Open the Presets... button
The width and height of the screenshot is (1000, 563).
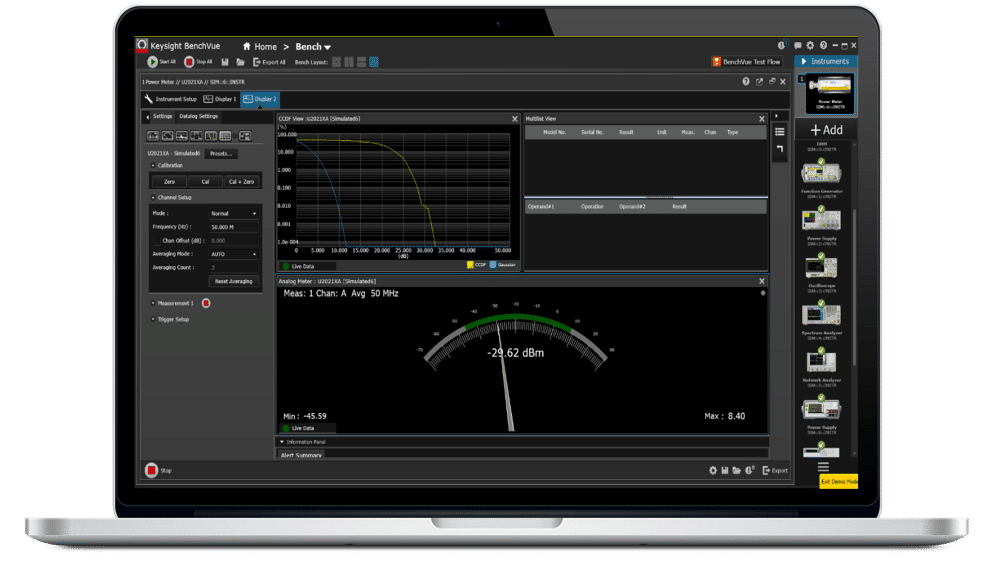tap(221, 154)
